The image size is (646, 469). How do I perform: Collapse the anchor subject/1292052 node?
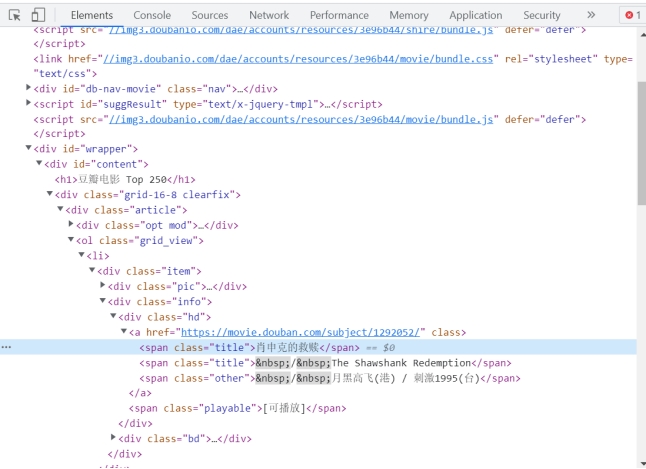tap(124, 331)
